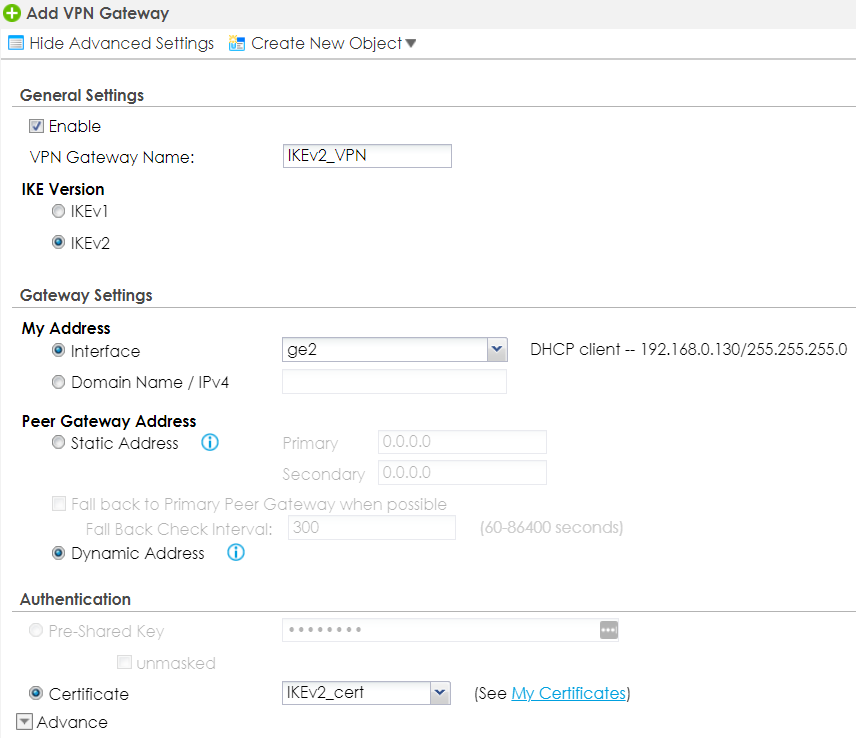
Task: Click the IKEv2_cert dropdown arrow icon
Action: (438, 692)
